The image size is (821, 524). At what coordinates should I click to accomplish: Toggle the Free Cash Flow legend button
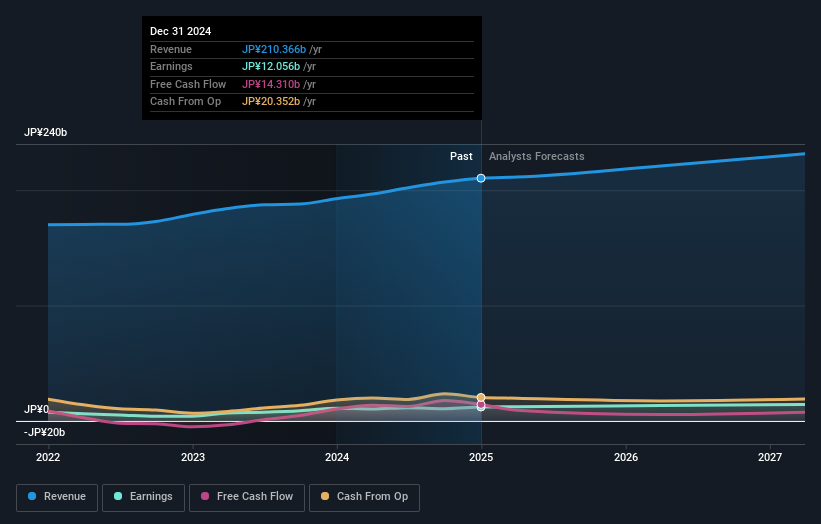coord(247,497)
